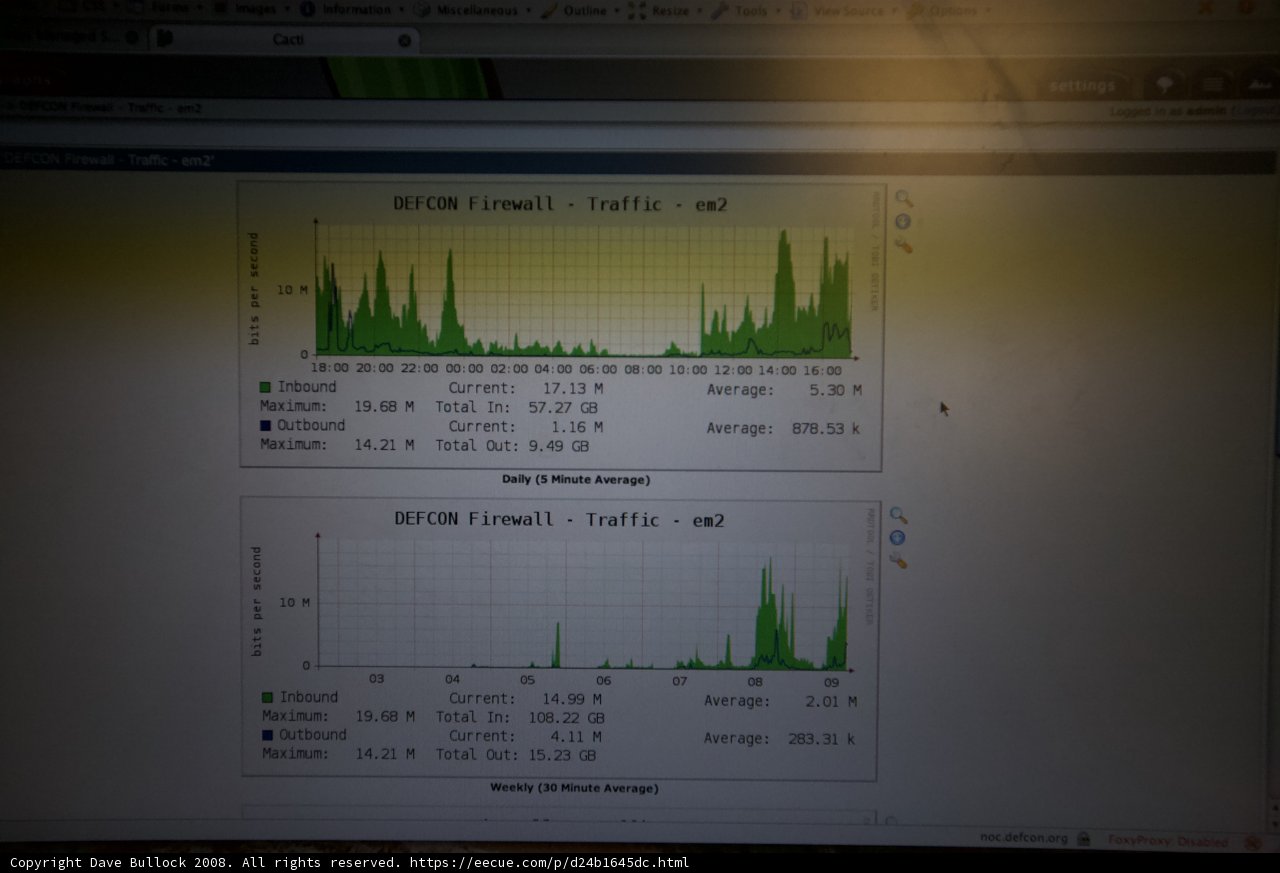1280x873 pixels.
Task: Zoom the Daily graph with the magnifier icon
Action: coord(904,198)
